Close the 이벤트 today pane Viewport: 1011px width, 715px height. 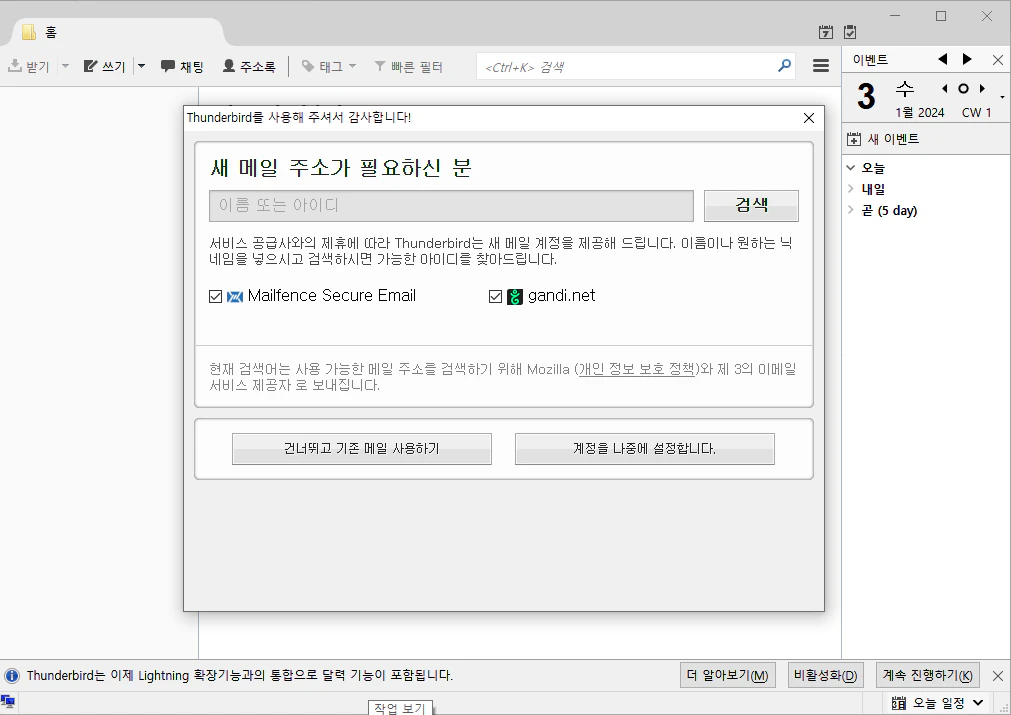[997, 60]
